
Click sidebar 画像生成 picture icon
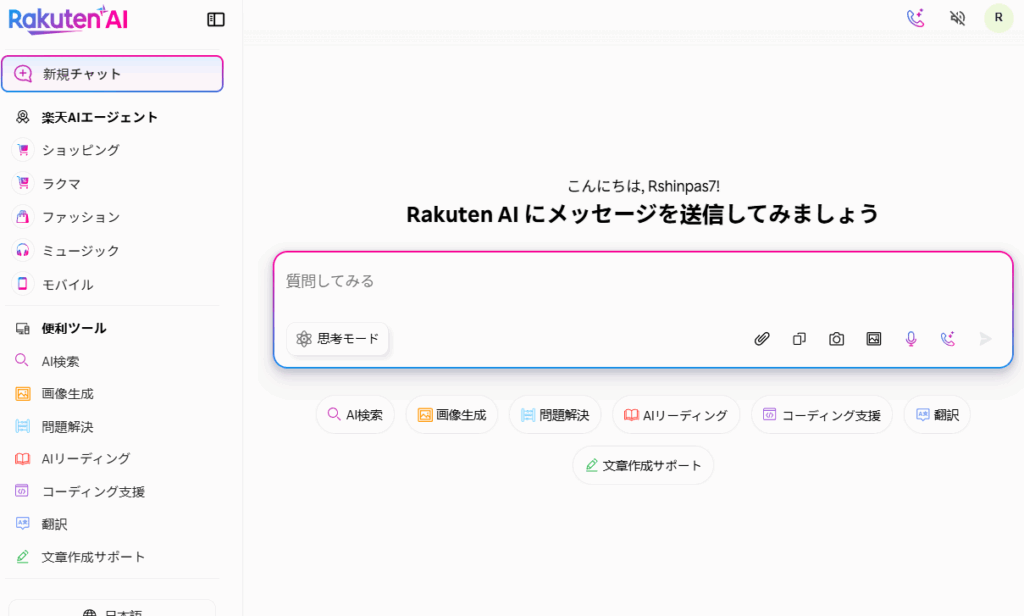pos(23,394)
